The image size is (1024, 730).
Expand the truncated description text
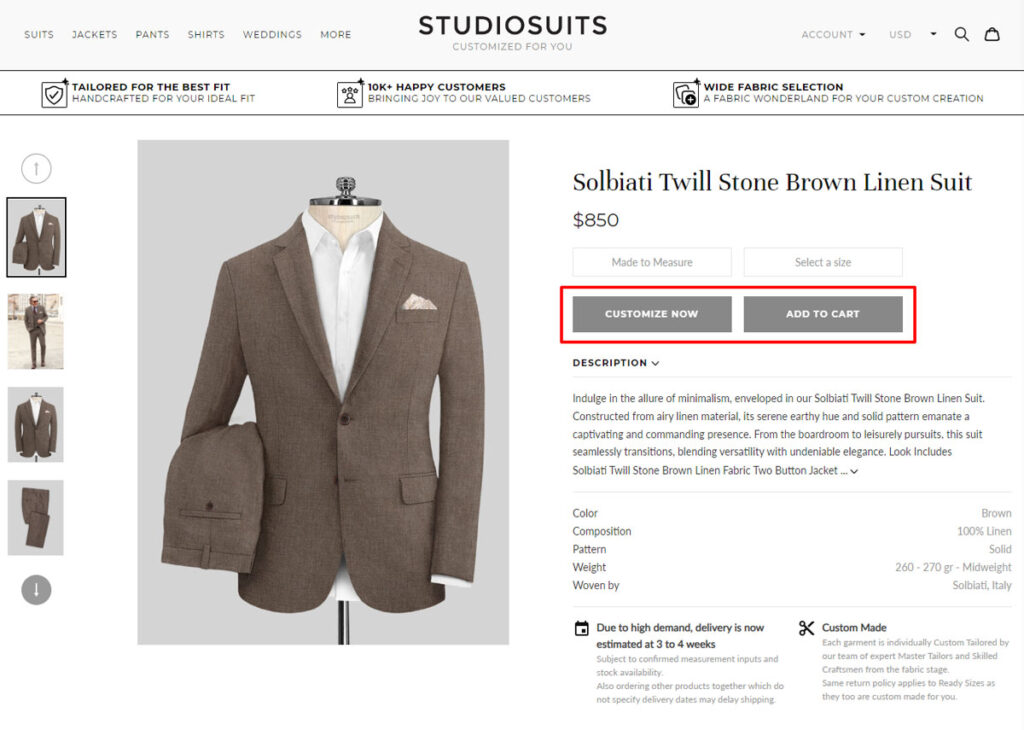852,470
